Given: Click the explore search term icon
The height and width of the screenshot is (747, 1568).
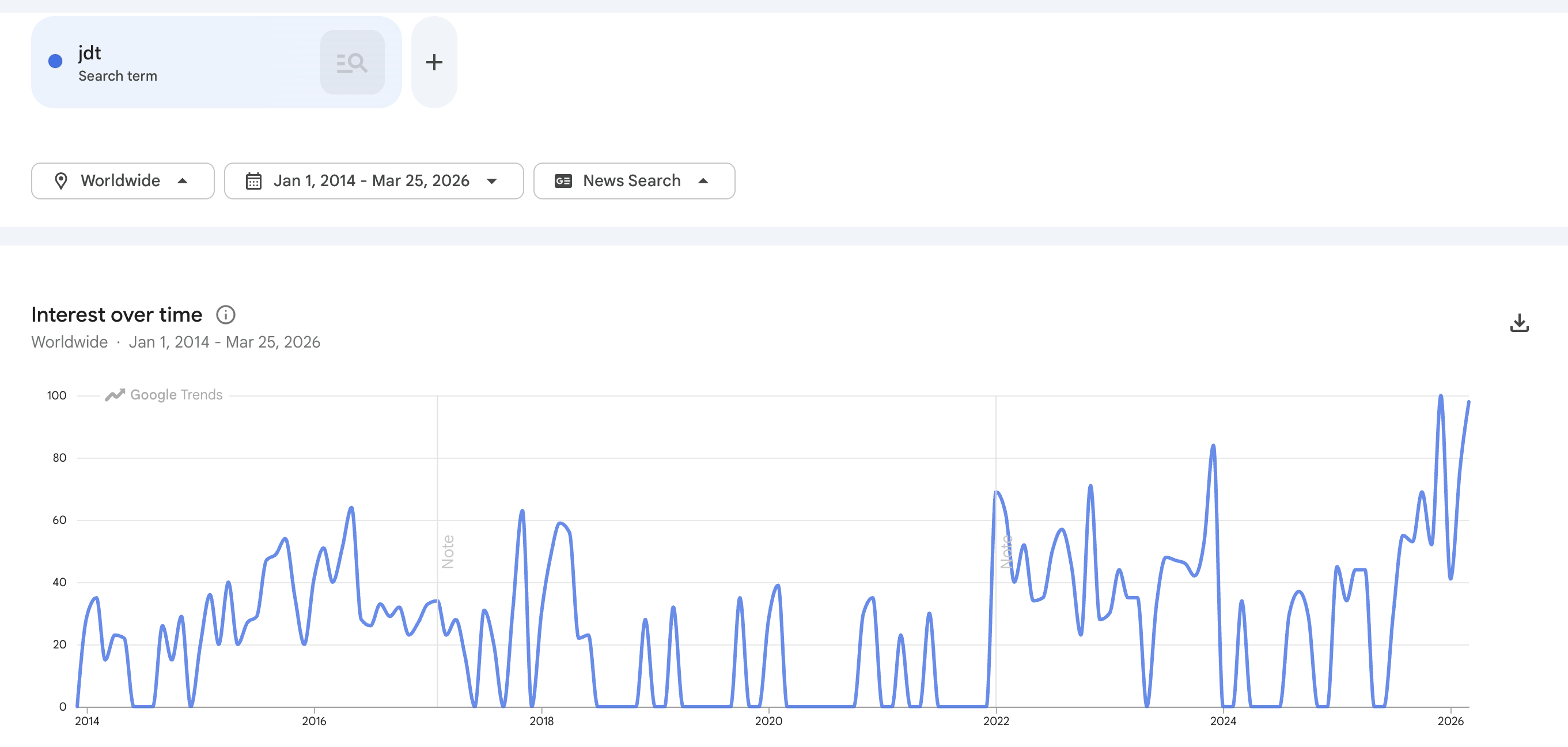Looking at the screenshot, I should pyautogui.click(x=352, y=62).
